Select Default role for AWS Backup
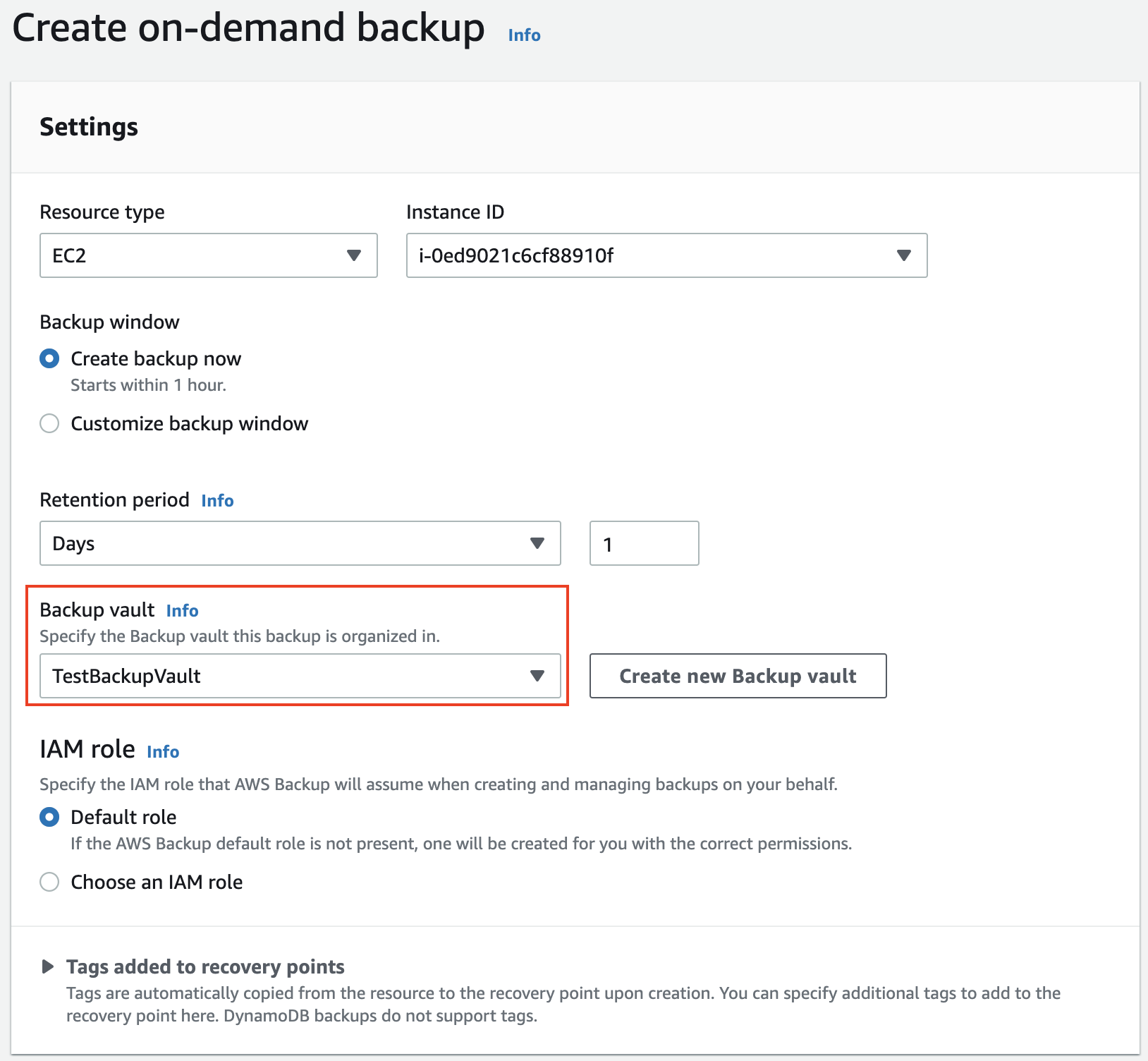The image size is (1148, 1061). click(49, 817)
